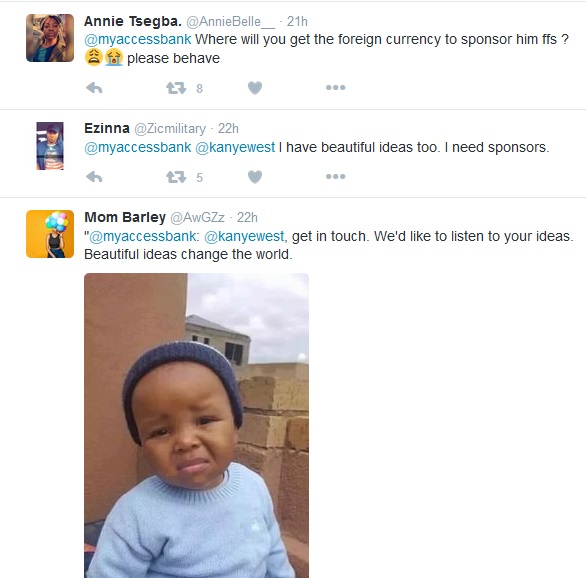Reply to Annie Tsegba's tweet

(94, 88)
